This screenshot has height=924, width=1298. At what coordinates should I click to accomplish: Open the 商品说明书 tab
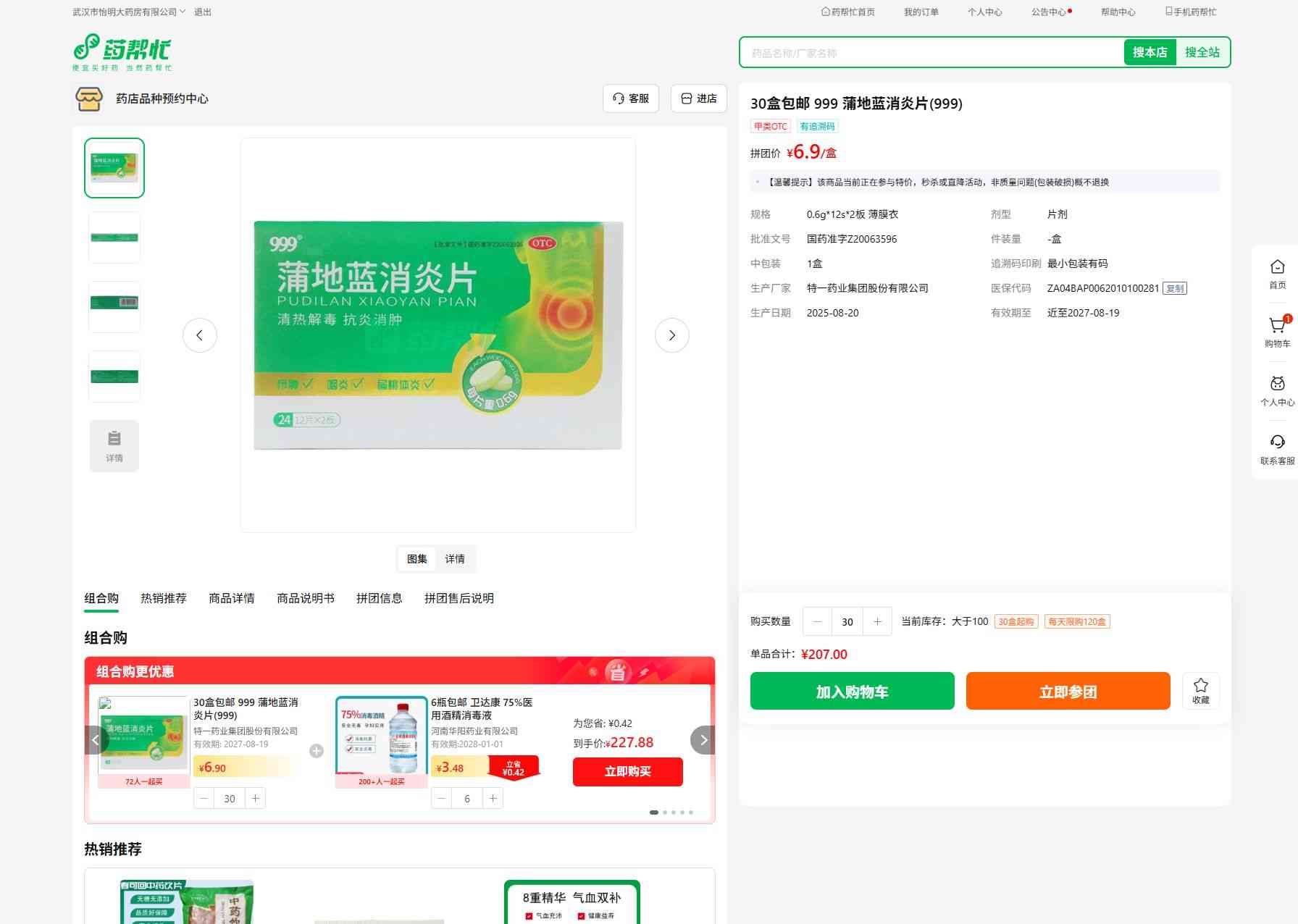[306, 598]
